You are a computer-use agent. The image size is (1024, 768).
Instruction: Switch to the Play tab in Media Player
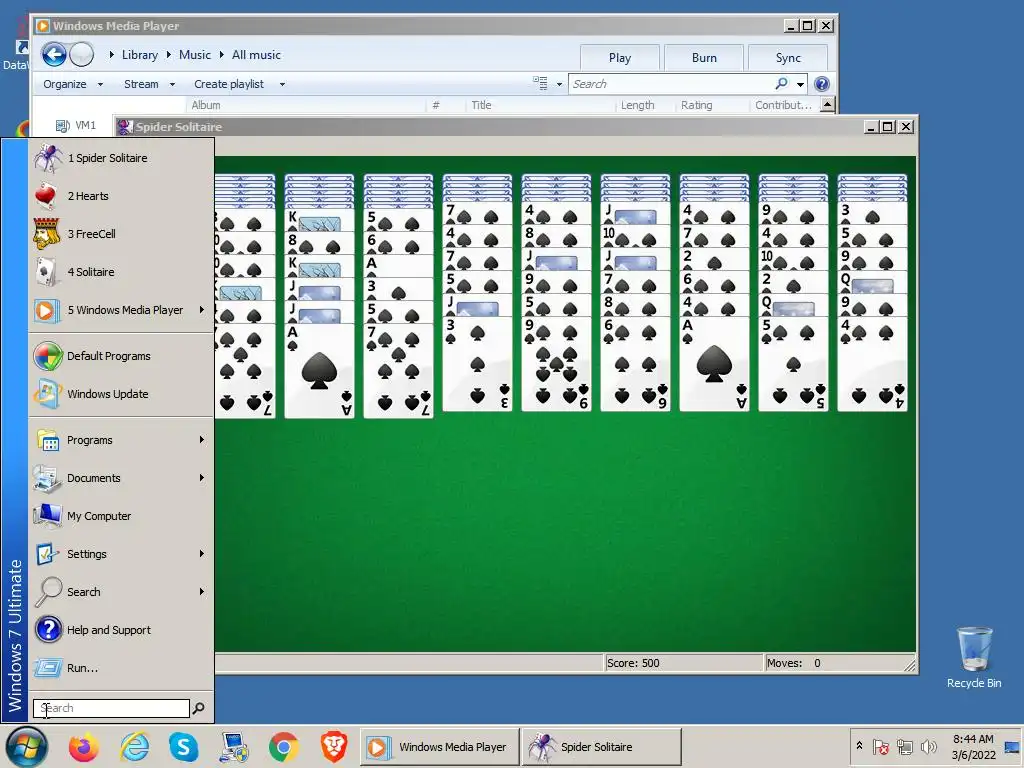point(620,57)
